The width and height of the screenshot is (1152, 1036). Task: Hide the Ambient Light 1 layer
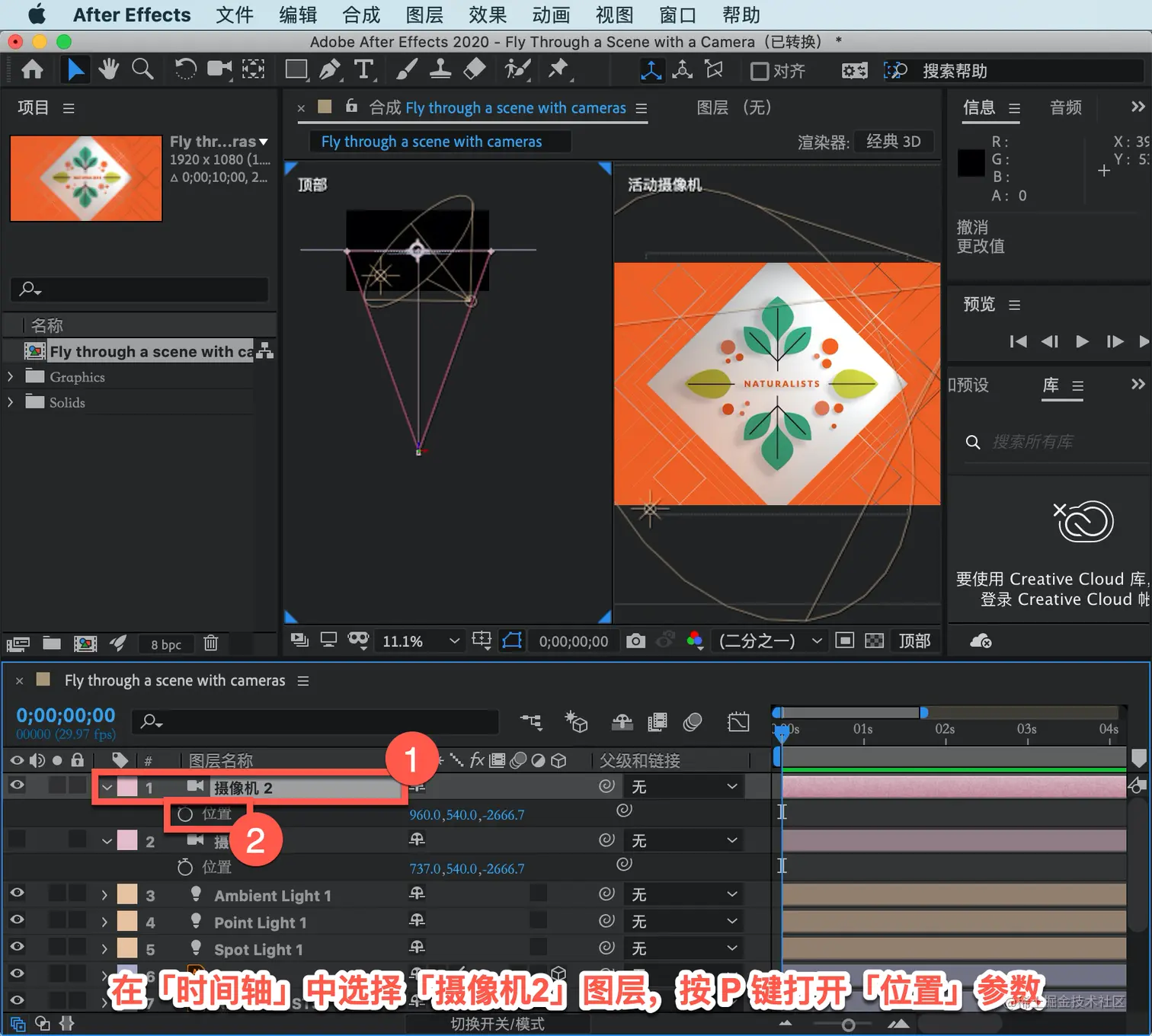(17, 892)
